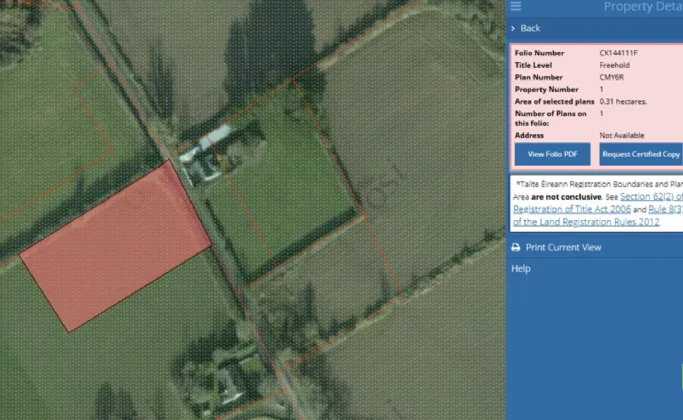This screenshot has height=420, width=683.
Task: Open Rule 8(3) Land Registration Rules link
Action: coord(598,216)
